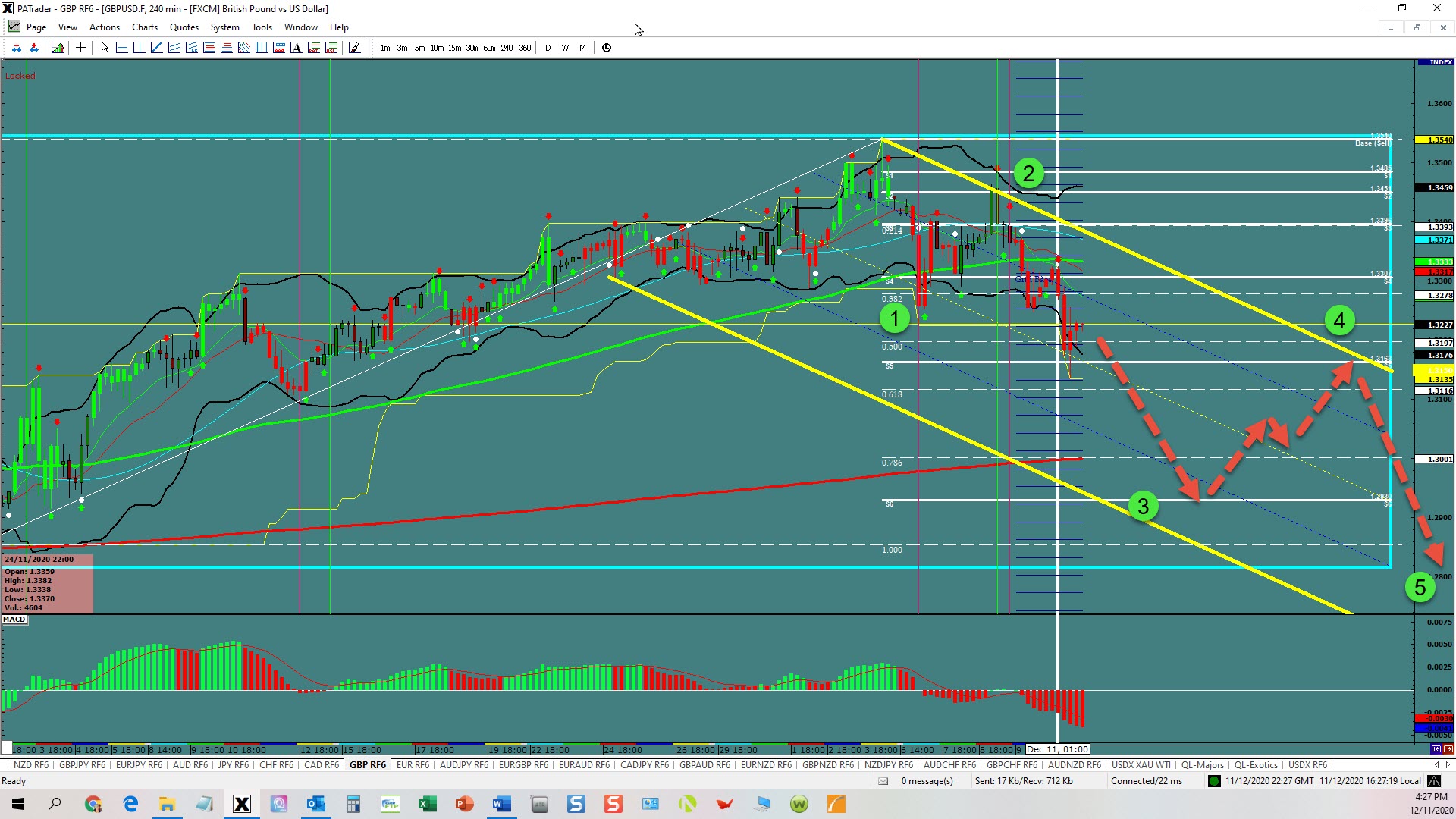
Task: Open the Quotes menu
Action: tap(184, 27)
